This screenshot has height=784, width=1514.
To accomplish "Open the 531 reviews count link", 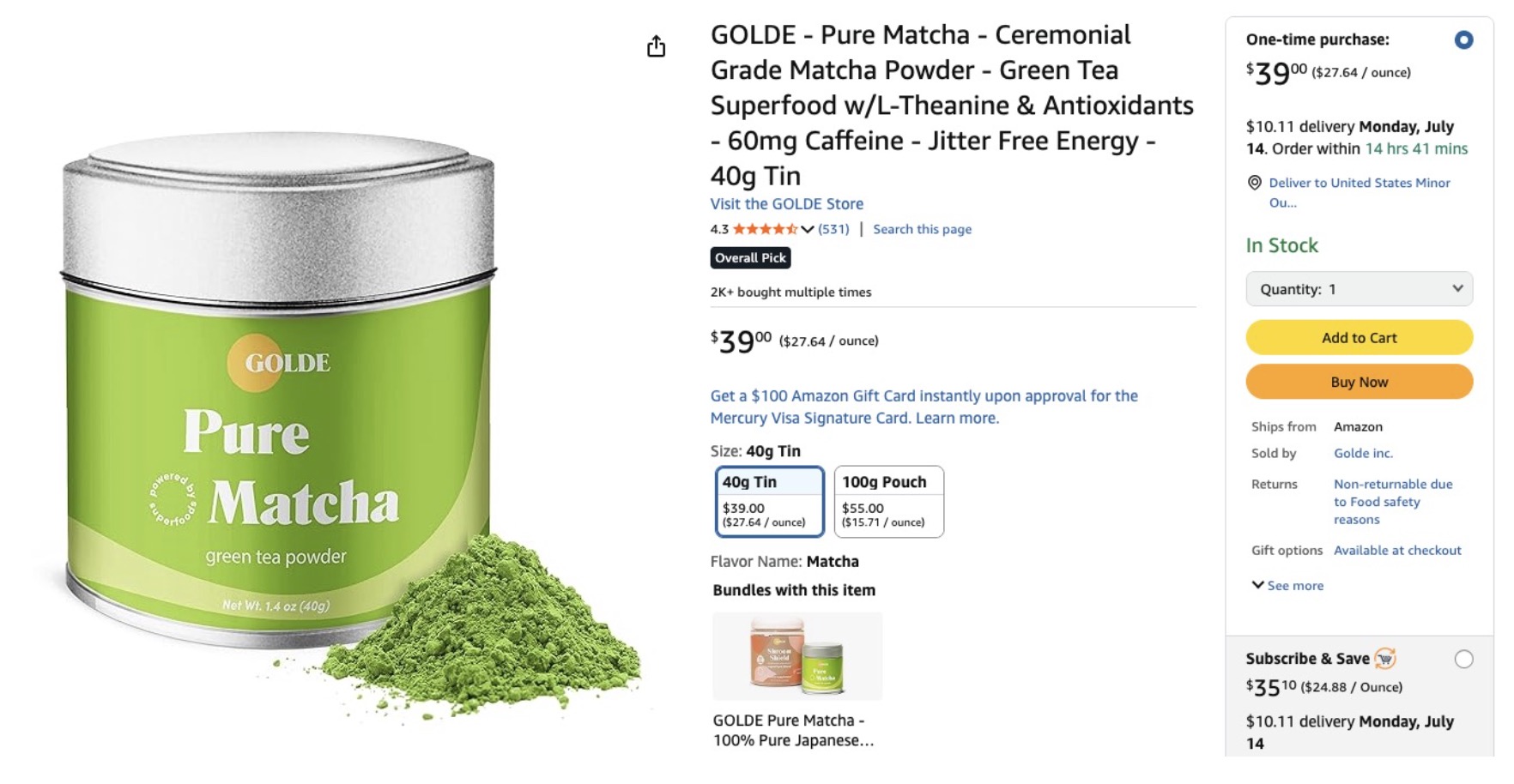I will pos(833,229).
